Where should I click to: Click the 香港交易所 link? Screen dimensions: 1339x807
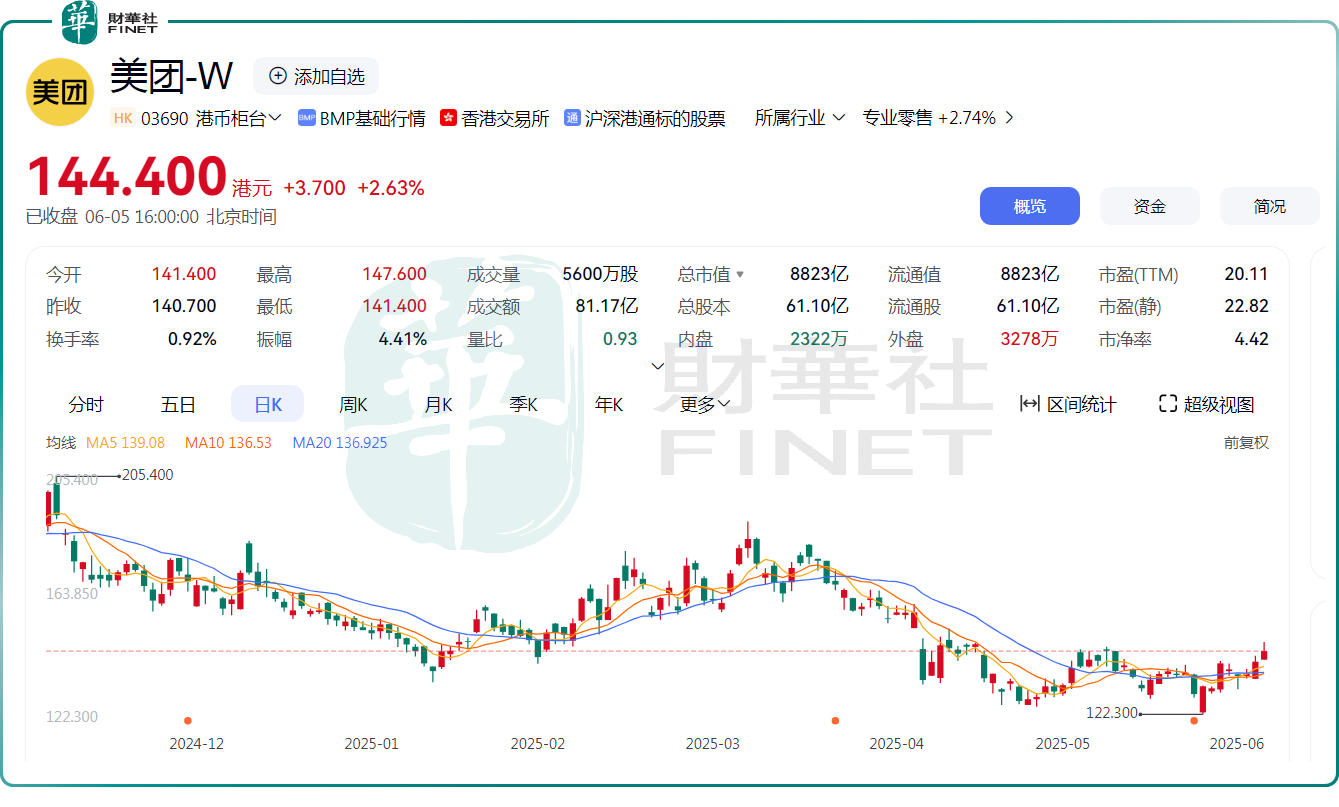click(x=505, y=118)
